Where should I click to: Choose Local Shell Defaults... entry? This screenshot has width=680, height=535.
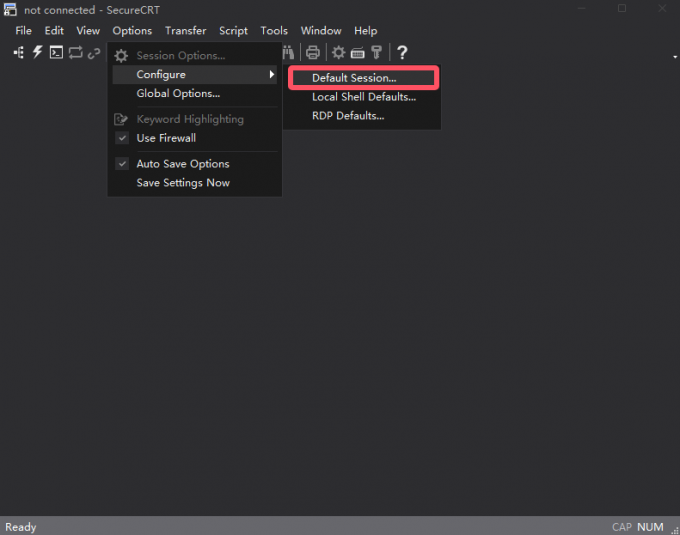click(363, 97)
